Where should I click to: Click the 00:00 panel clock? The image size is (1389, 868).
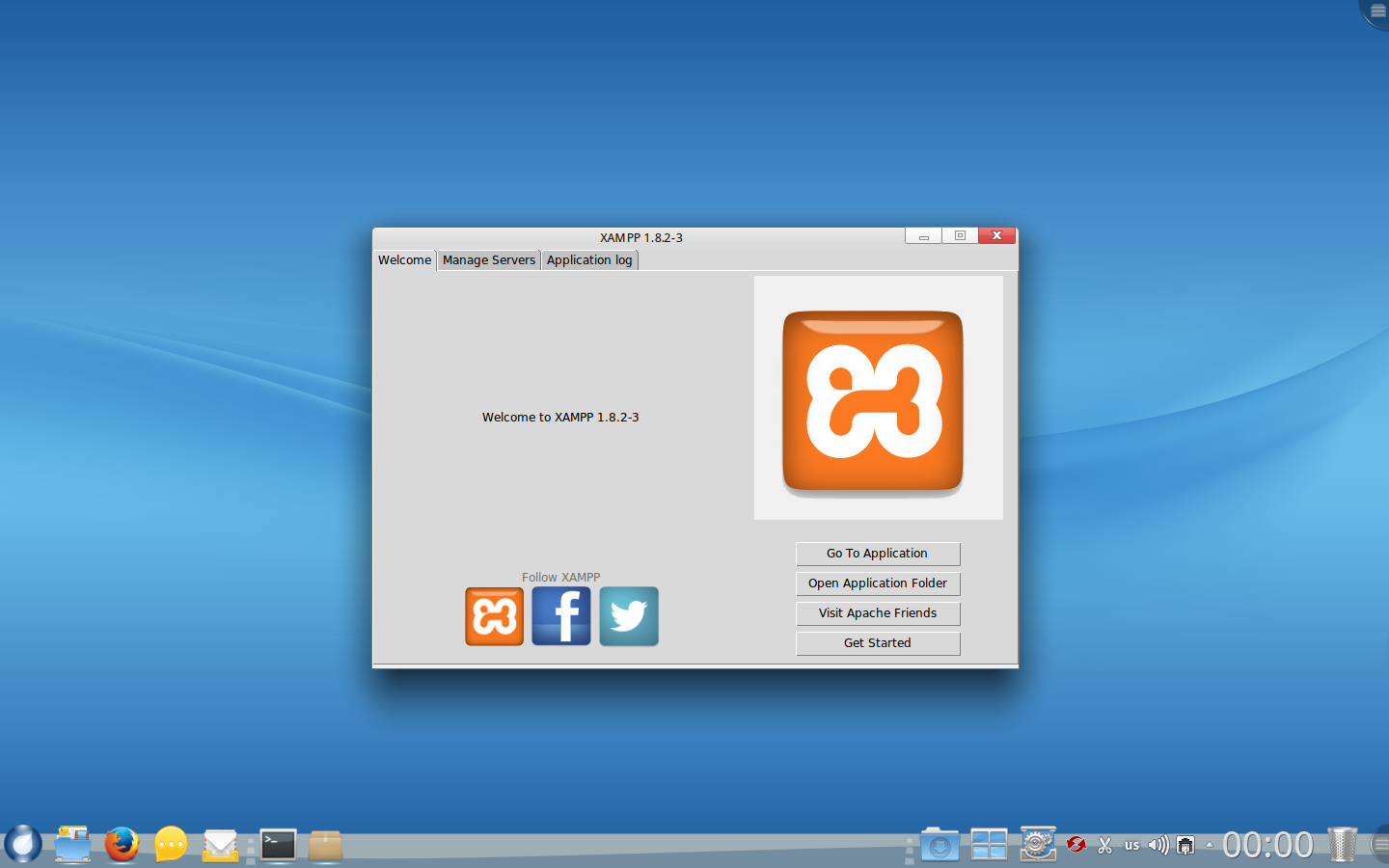1267,846
